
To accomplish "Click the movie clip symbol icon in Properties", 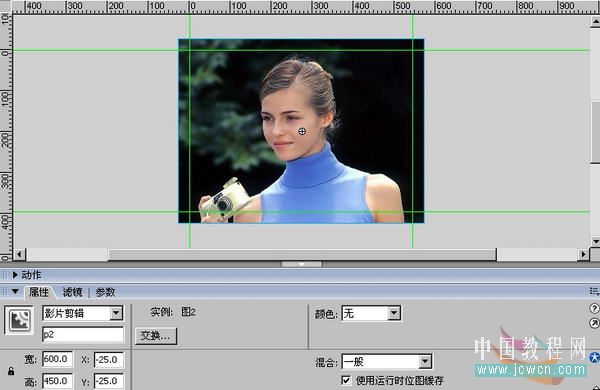I will coord(19,320).
